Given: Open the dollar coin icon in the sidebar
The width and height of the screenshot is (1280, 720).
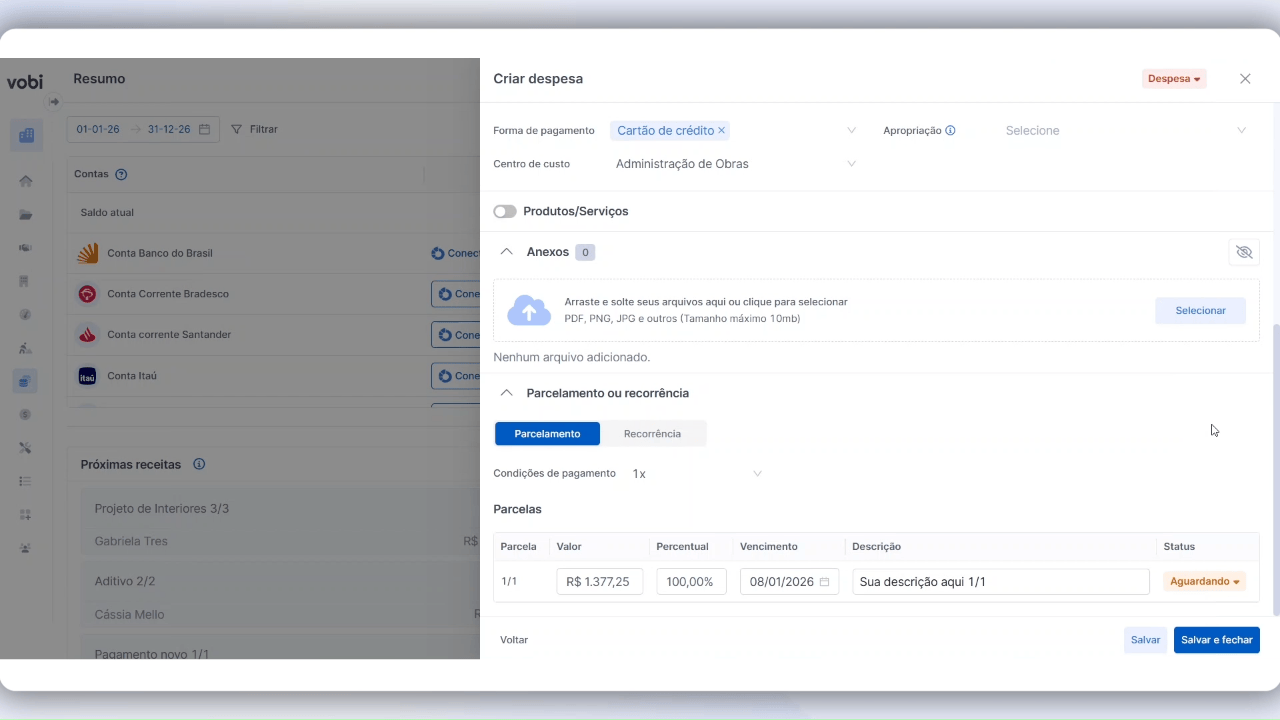Looking at the screenshot, I should click(x=26, y=414).
